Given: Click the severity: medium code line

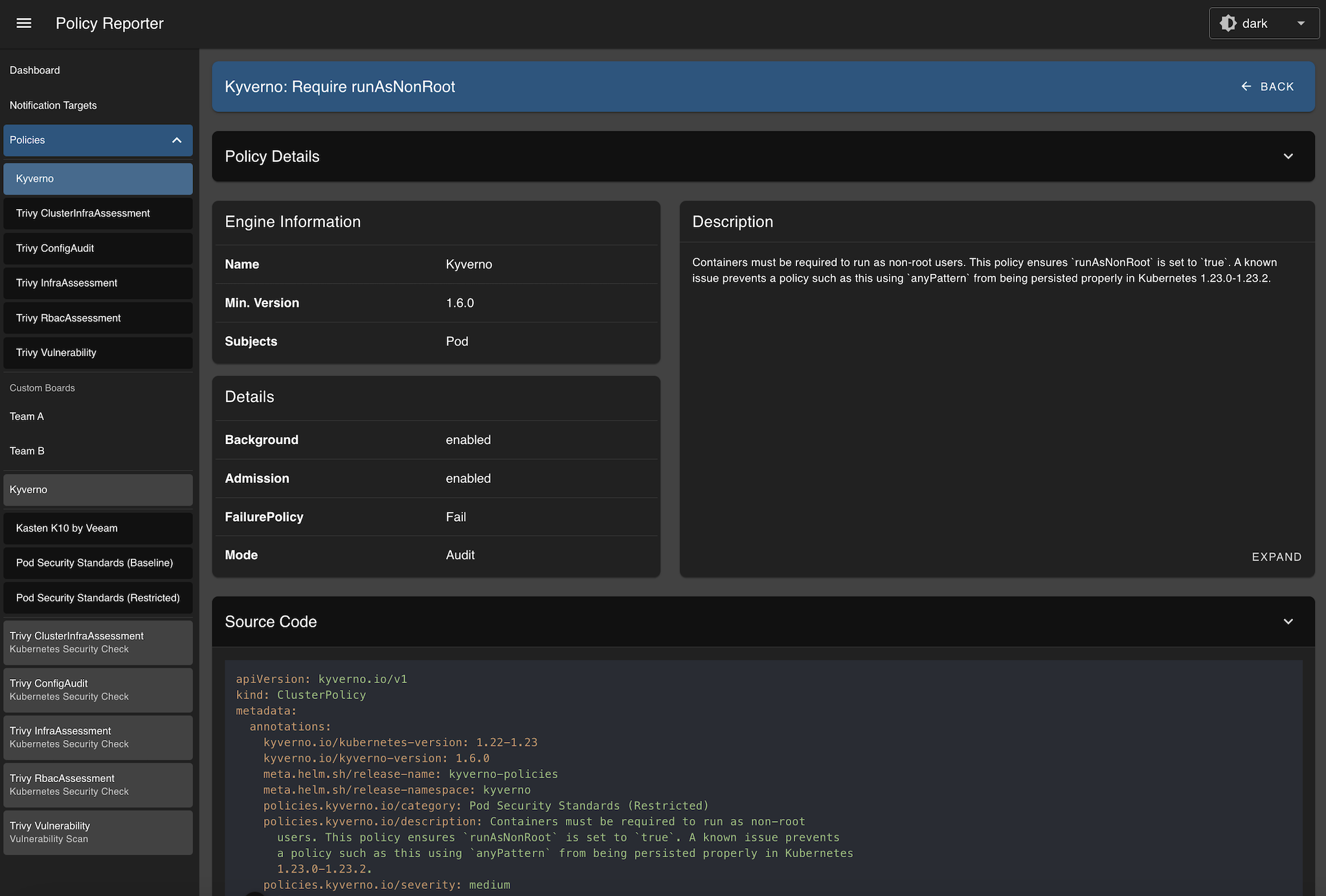Looking at the screenshot, I should 387,884.
